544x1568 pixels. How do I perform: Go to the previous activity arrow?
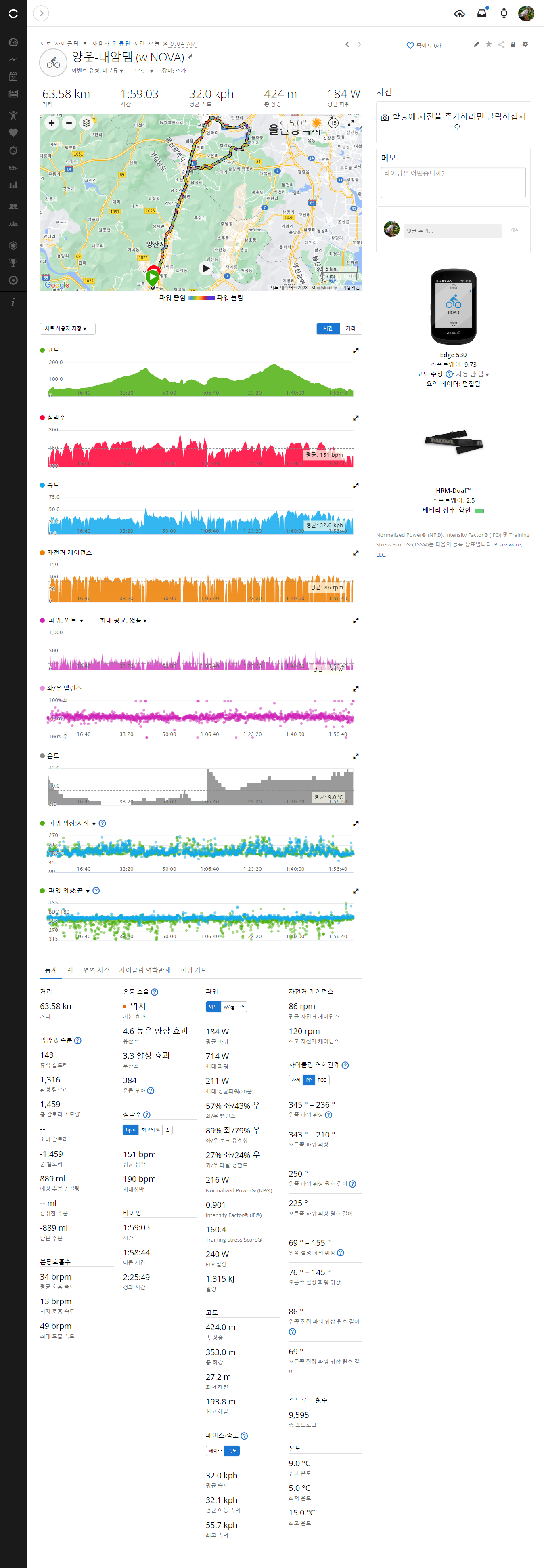[x=347, y=44]
